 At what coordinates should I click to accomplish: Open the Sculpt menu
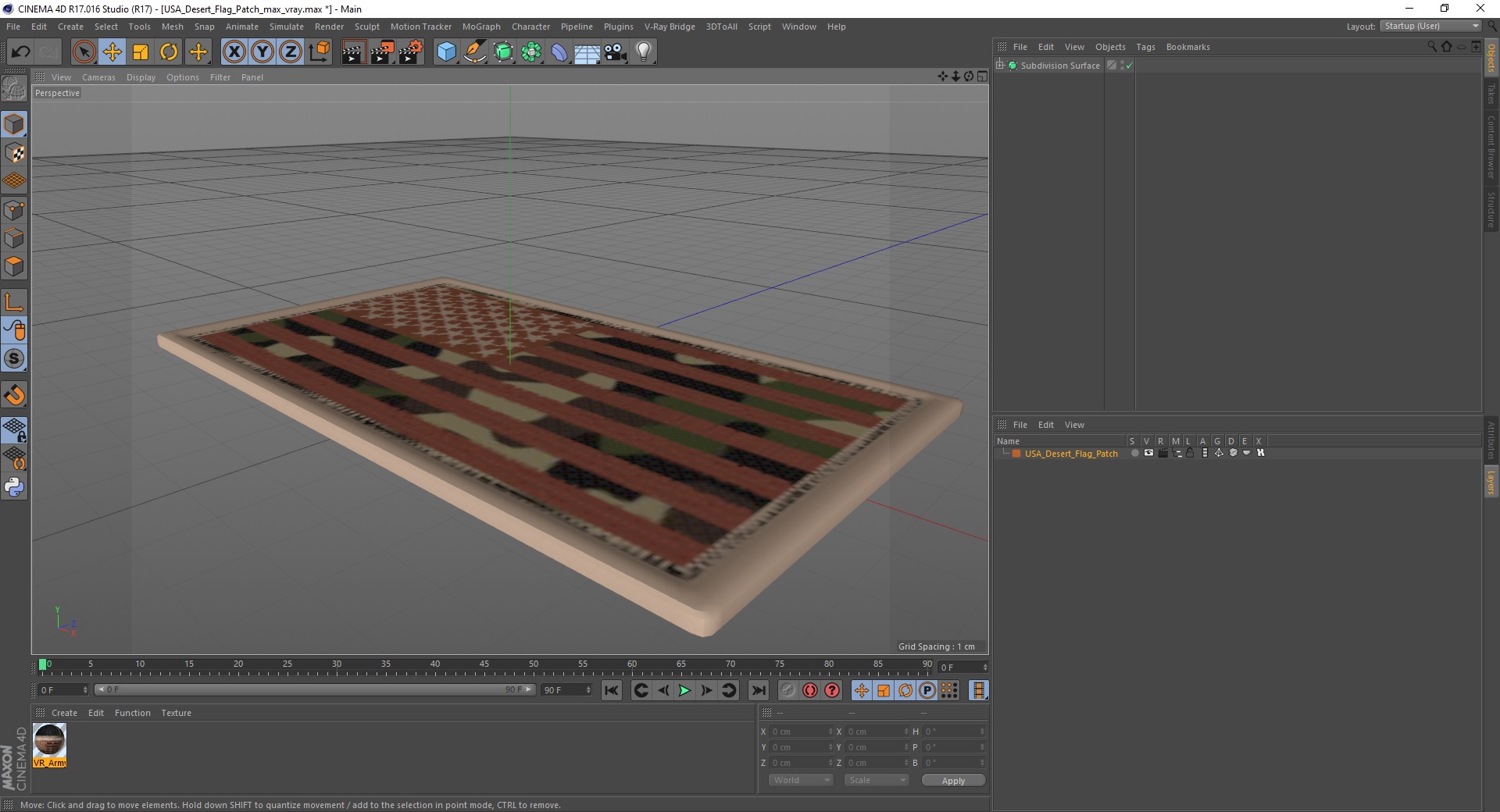point(366,27)
